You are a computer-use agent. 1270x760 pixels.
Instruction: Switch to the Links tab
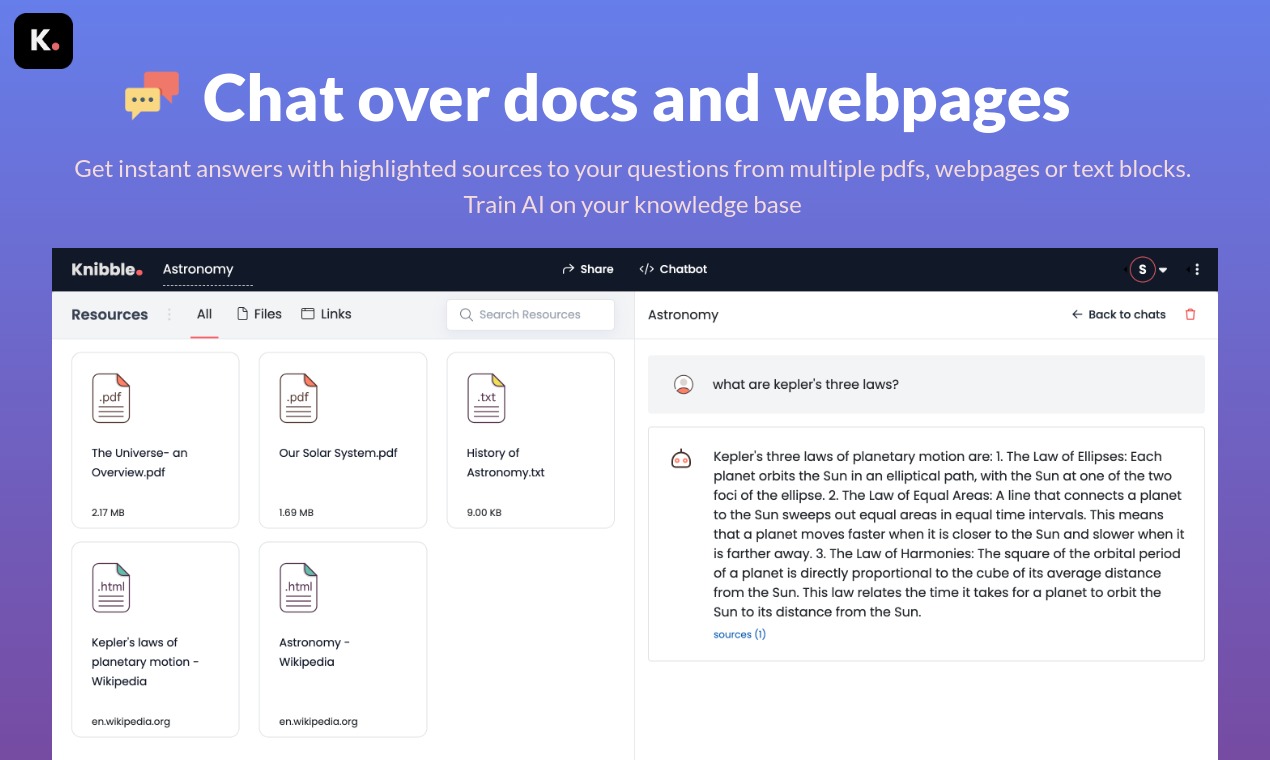click(327, 313)
